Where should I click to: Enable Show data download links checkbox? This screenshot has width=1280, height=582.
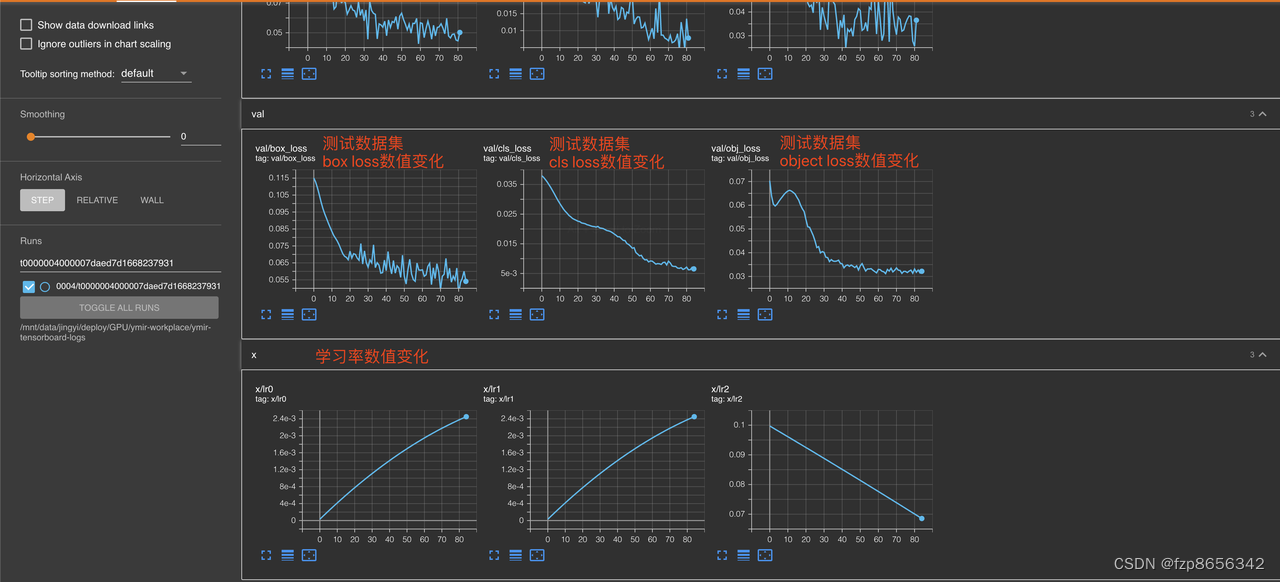(x=26, y=25)
